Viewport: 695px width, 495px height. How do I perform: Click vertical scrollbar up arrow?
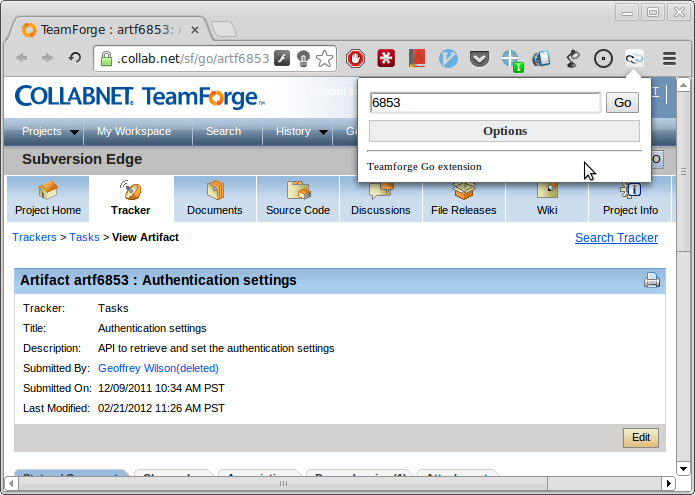point(683,84)
